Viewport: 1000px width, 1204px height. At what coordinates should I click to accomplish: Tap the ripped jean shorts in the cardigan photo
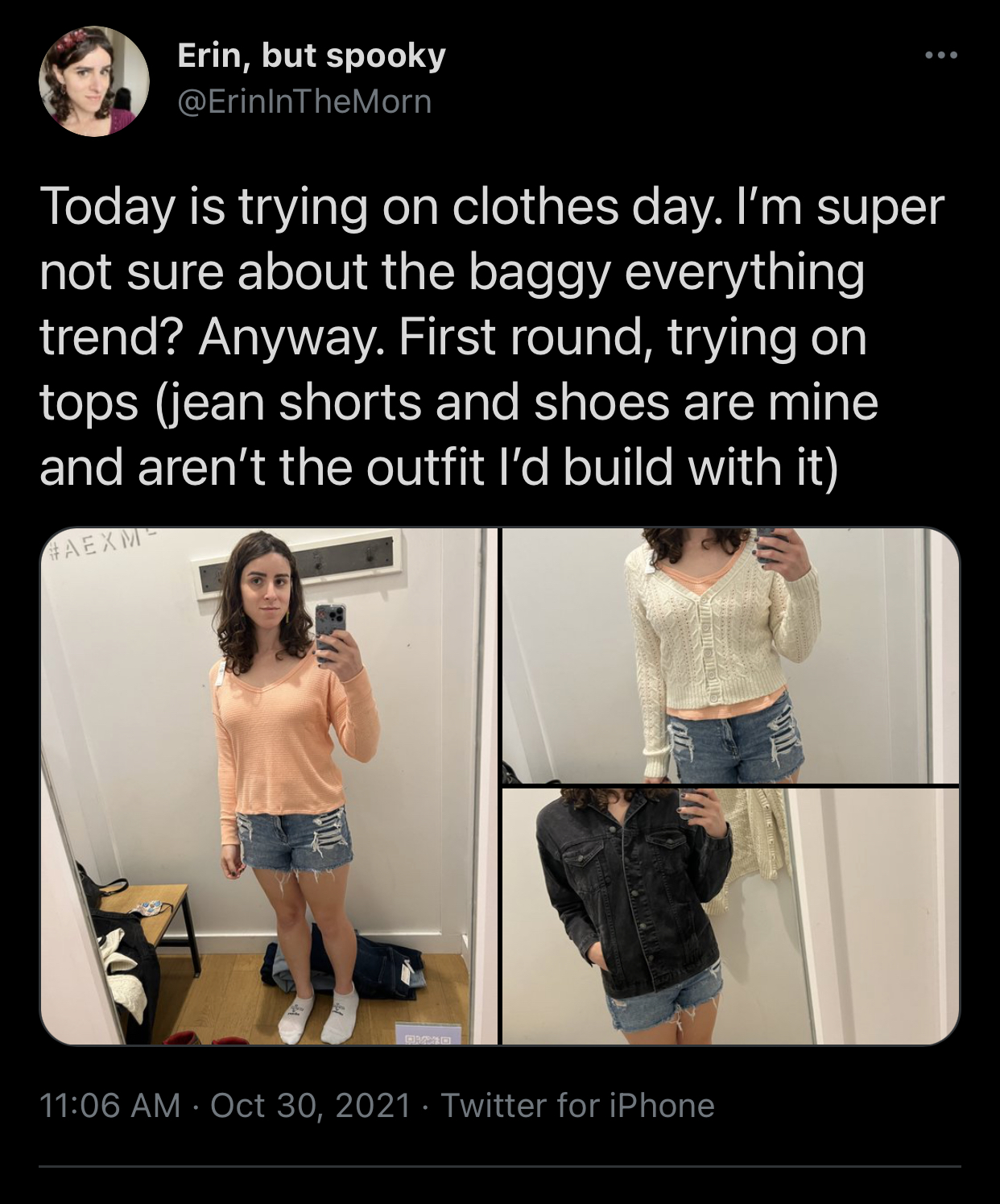731,741
